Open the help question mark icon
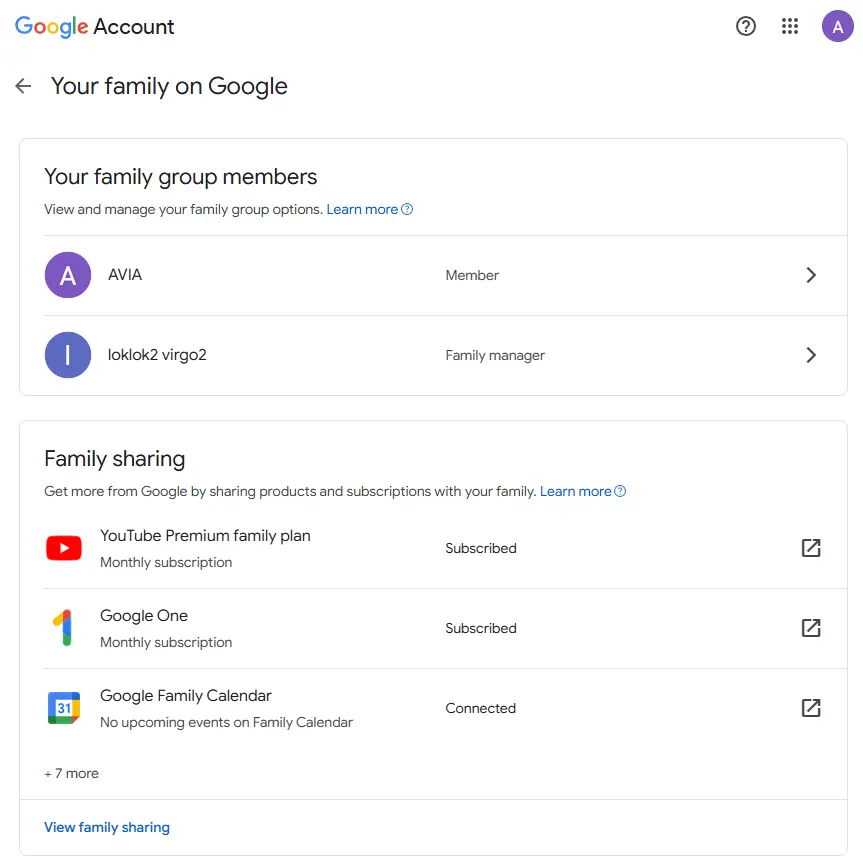Viewport: 863px width, 866px height. pyautogui.click(x=745, y=26)
